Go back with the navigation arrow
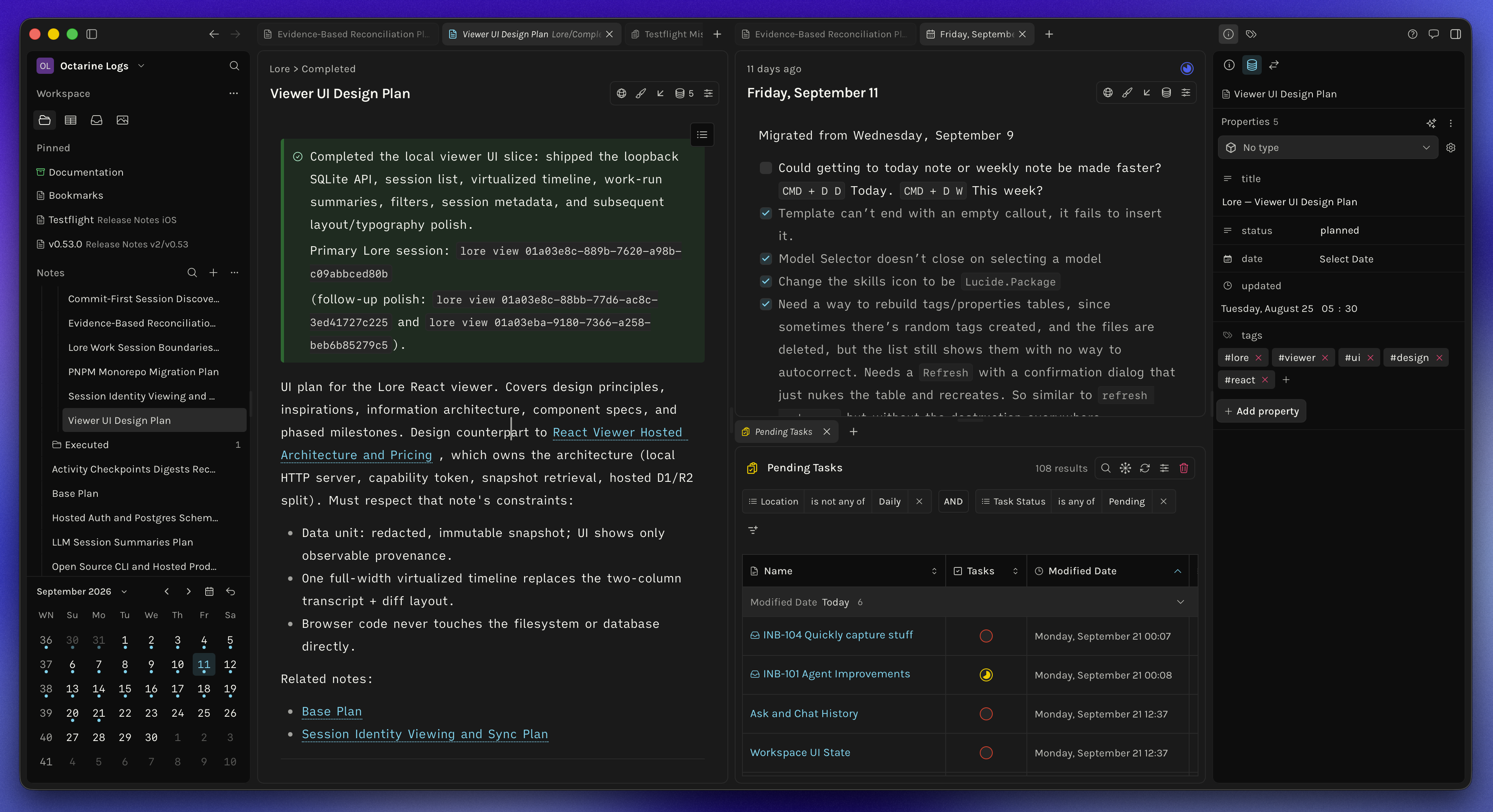Screen dimensions: 1493x812 point(214,34)
